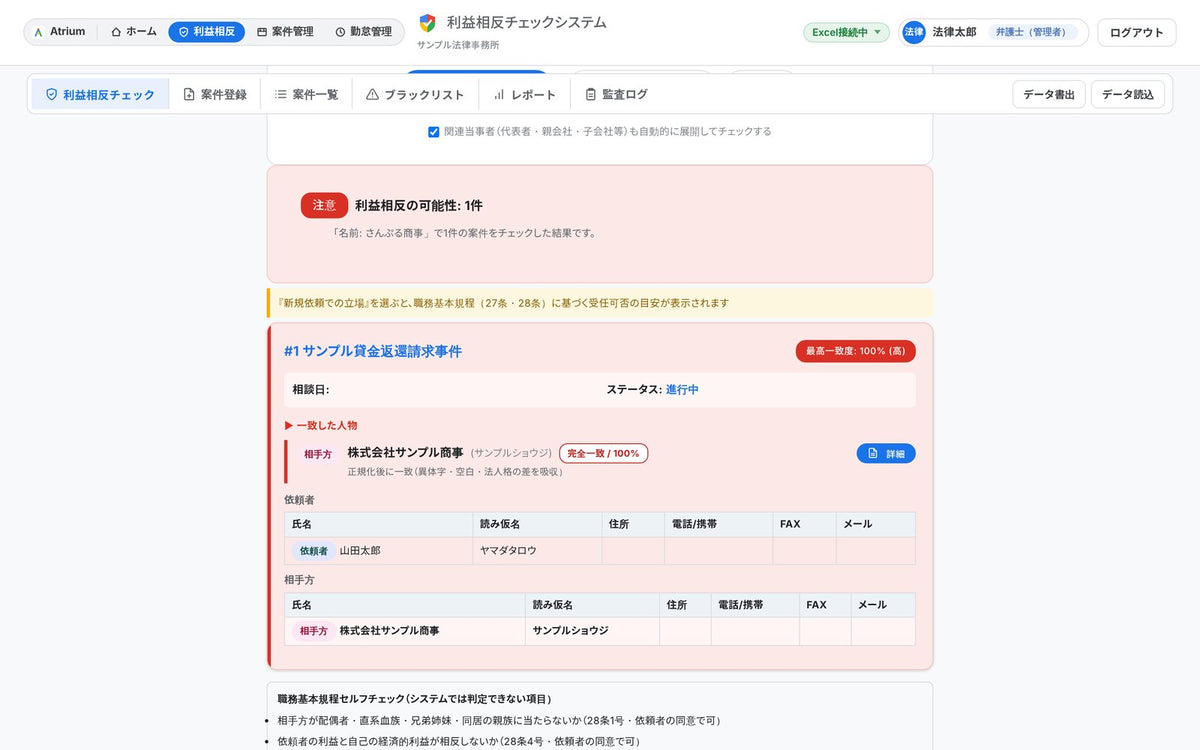Collapse the 一致した人物 triangle section
This screenshot has height=750, width=1200.
point(321,425)
